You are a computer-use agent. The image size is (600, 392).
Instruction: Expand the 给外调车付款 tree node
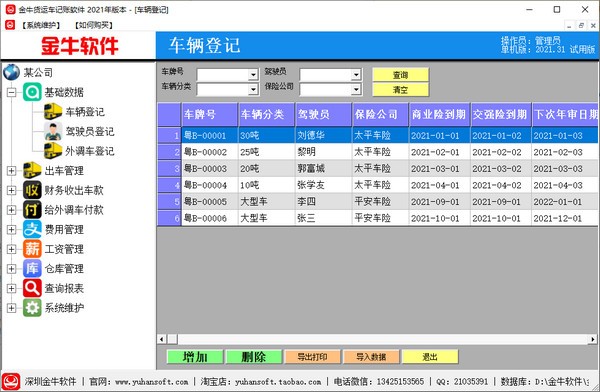click(x=11, y=210)
